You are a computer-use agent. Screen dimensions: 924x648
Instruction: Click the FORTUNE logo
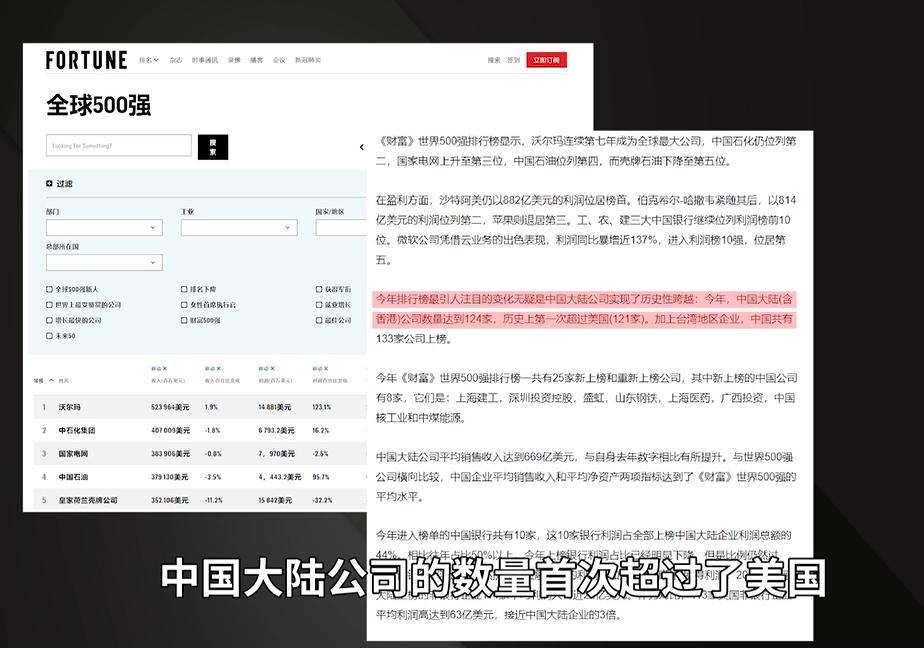tap(85, 59)
